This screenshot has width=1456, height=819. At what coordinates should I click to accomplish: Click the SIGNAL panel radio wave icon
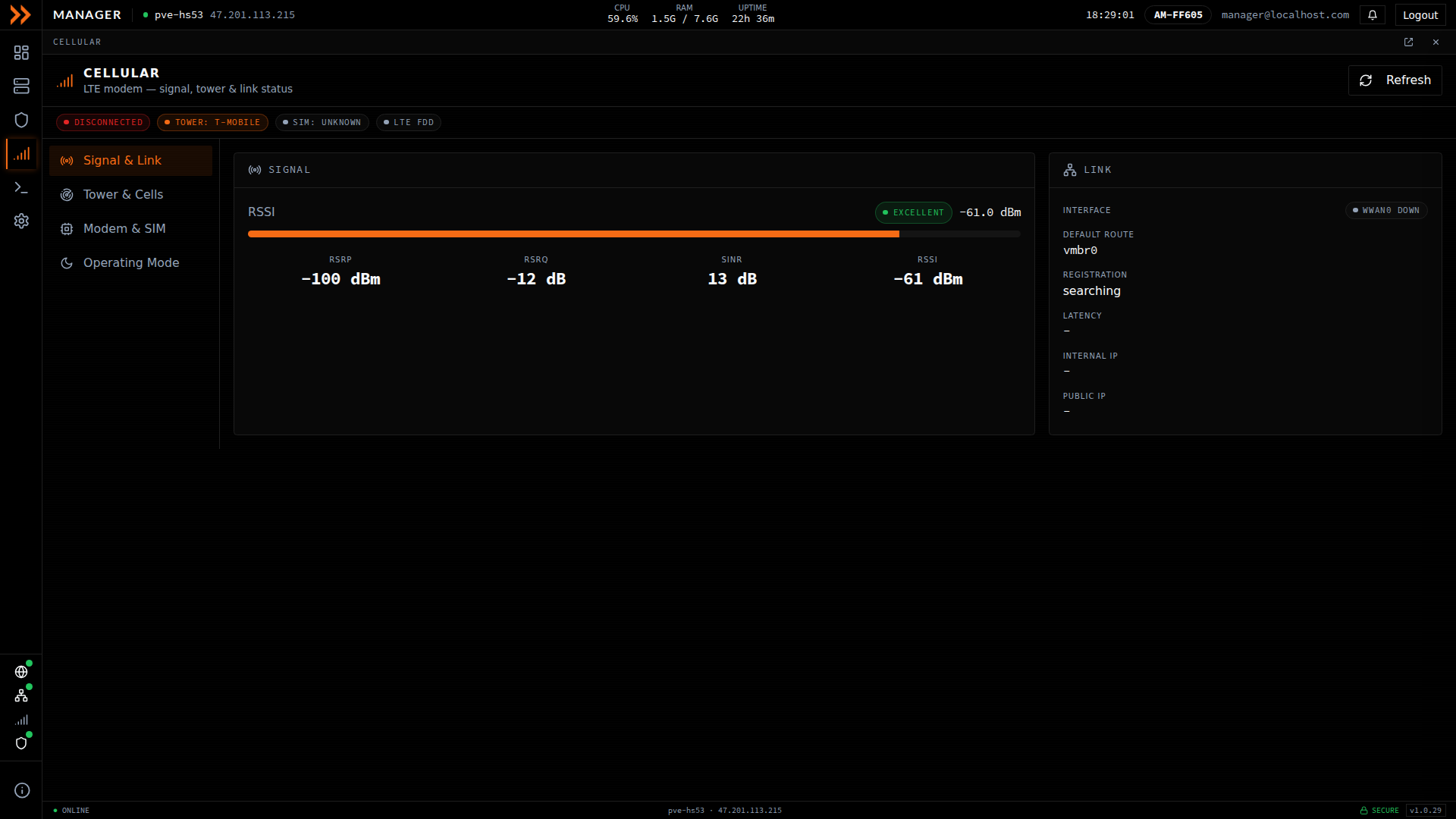point(255,170)
